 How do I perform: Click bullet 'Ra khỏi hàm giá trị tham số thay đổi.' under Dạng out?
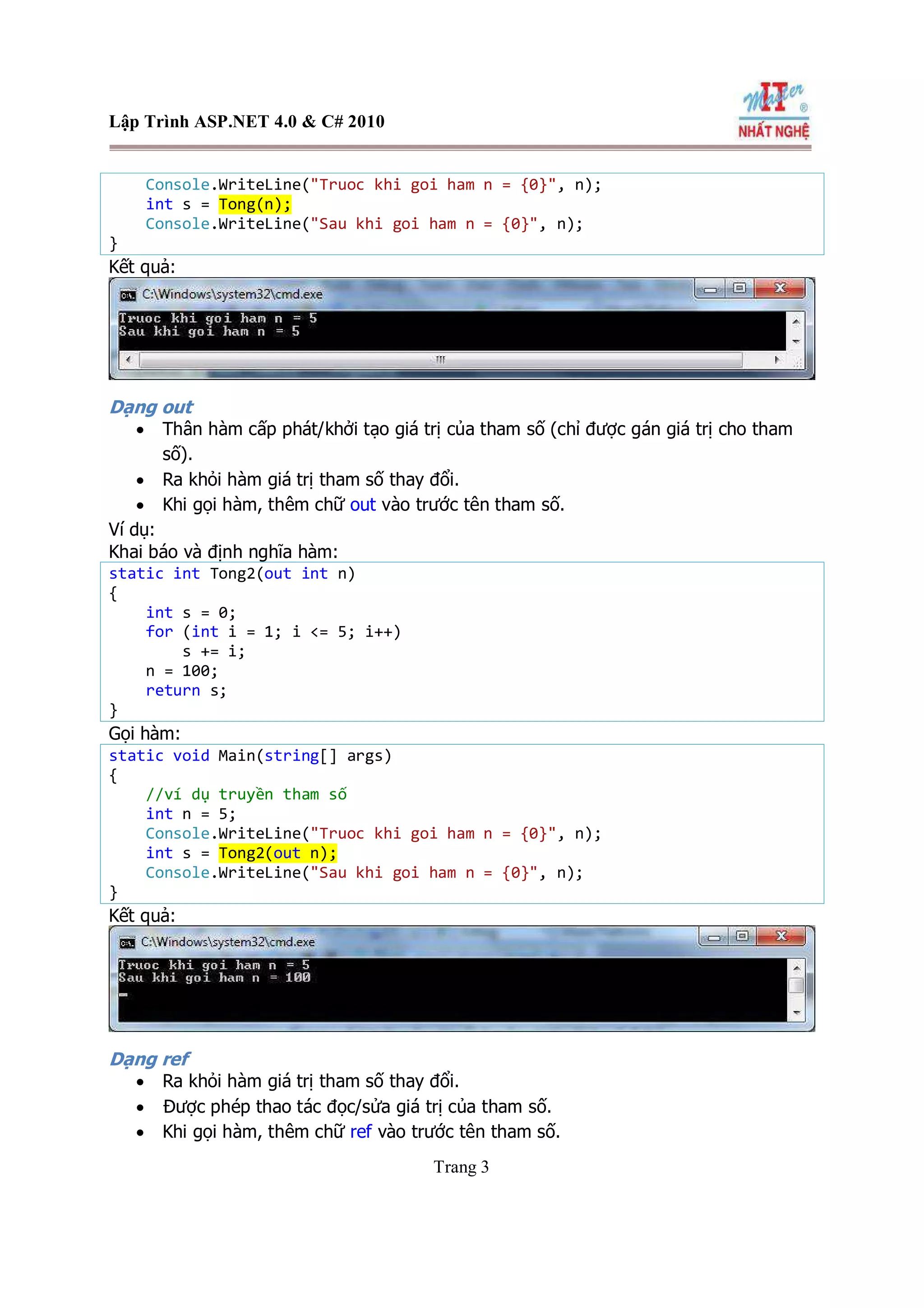tap(310, 480)
